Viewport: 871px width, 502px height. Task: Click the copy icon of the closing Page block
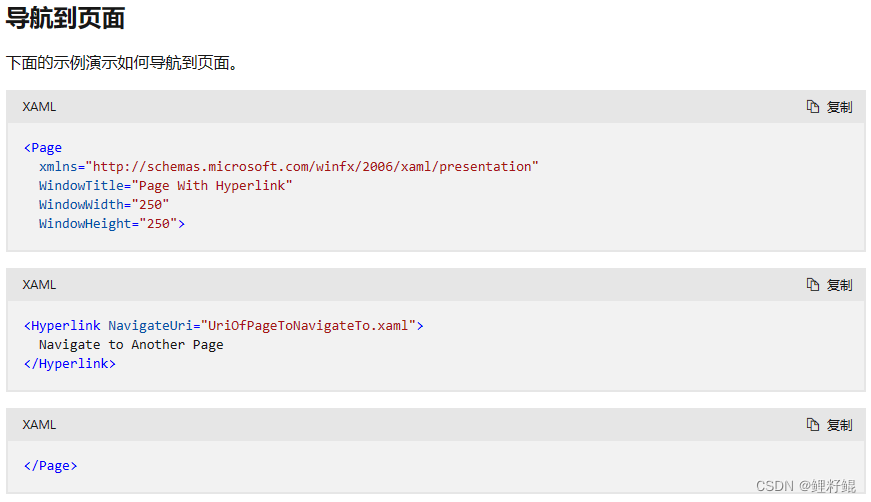click(x=813, y=425)
